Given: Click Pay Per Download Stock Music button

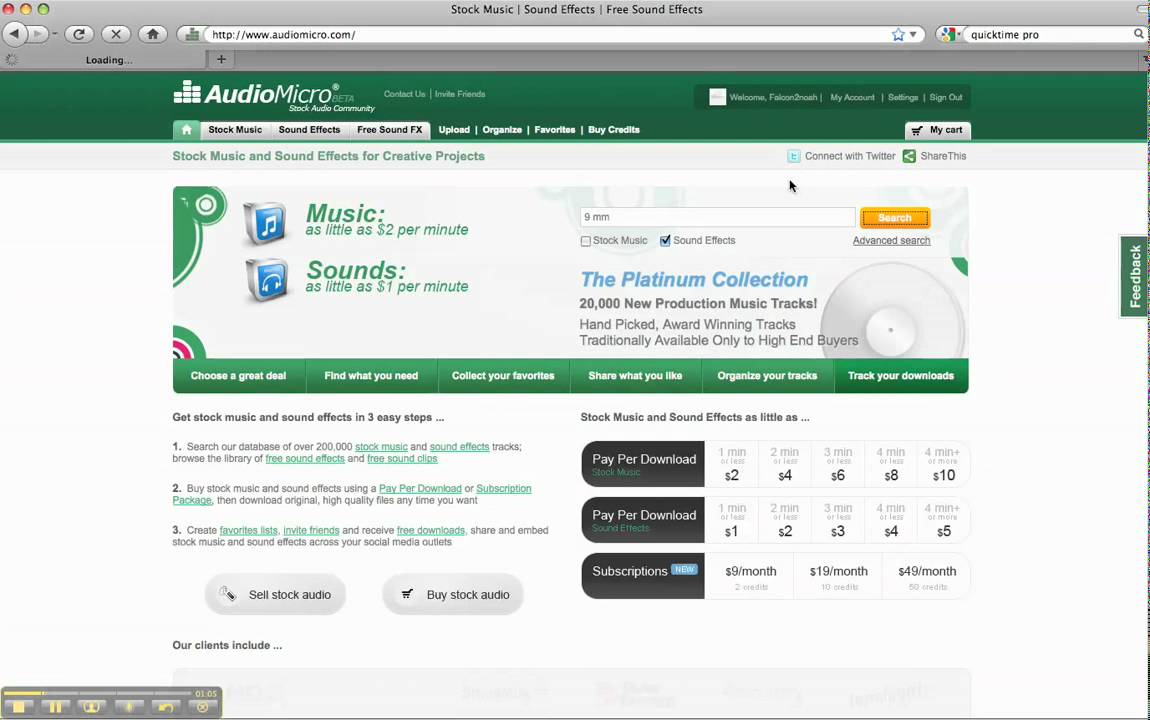Looking at the screenshot, I should click(x=643, y=464).
